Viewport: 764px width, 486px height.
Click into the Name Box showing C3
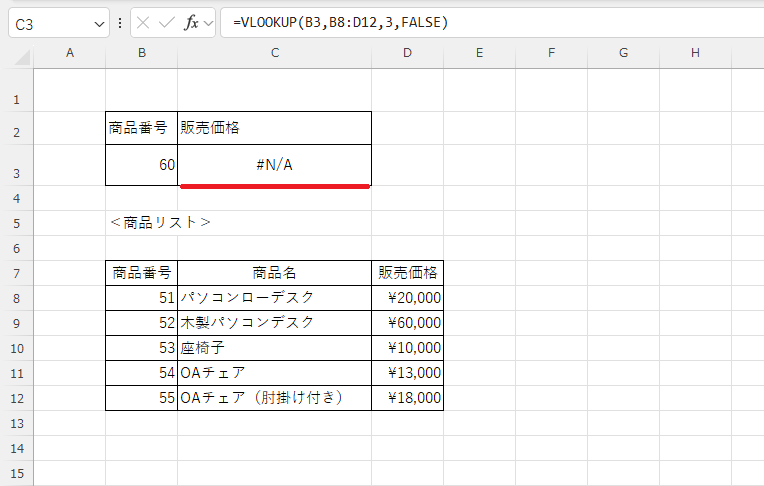pos(48,23)
